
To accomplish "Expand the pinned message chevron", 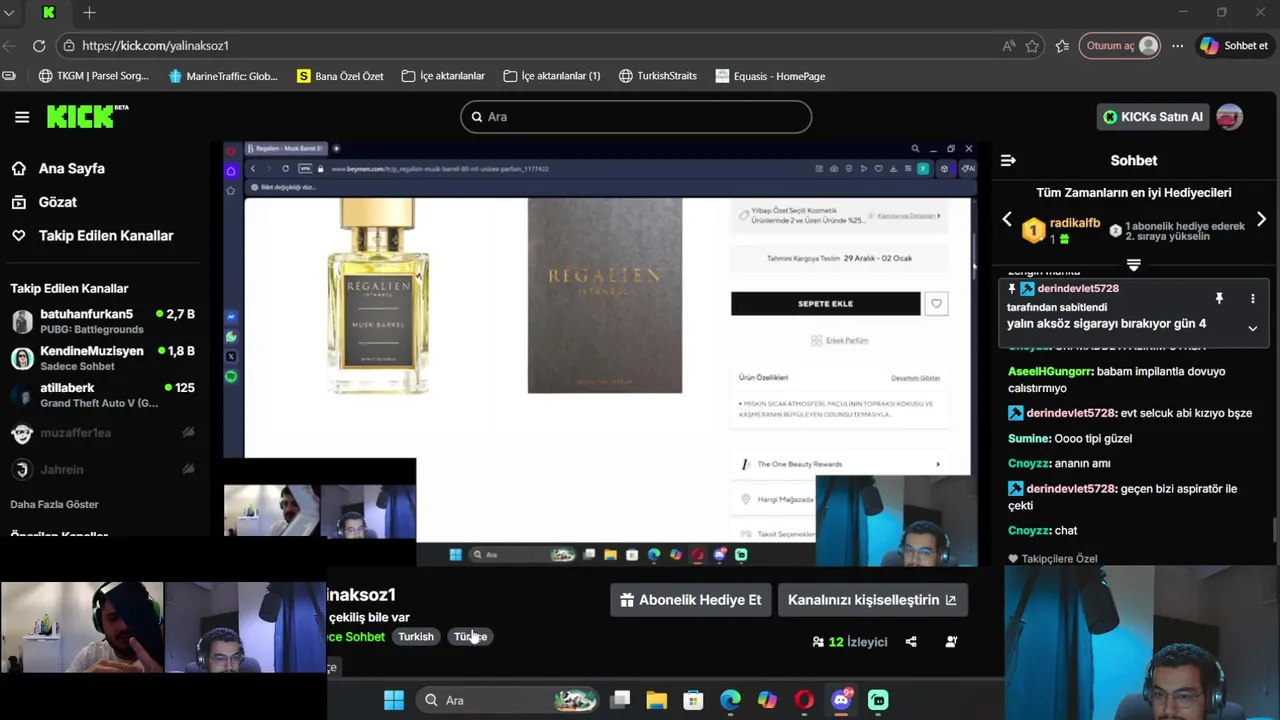I will tap(1252, 328).
